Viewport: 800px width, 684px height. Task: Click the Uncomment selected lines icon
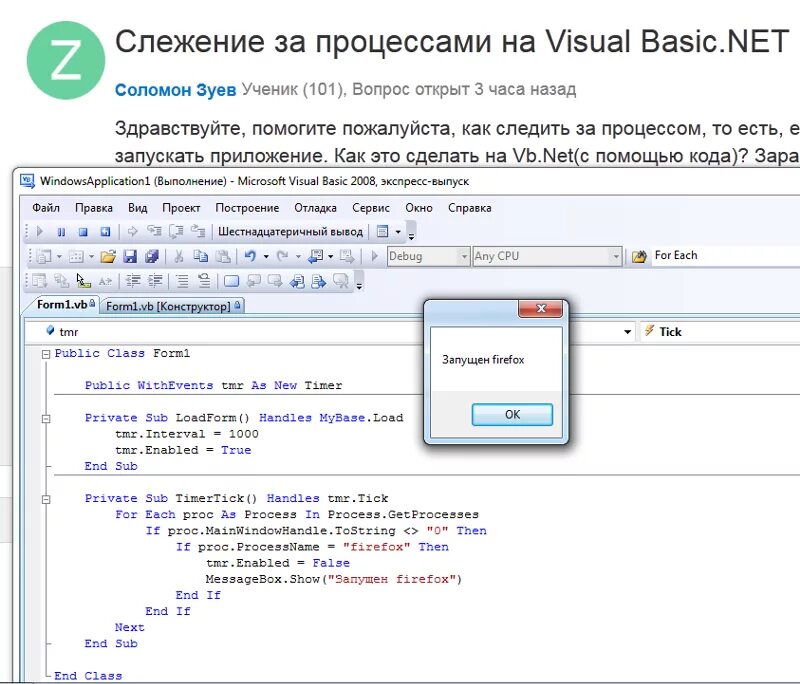coord(204,281)
